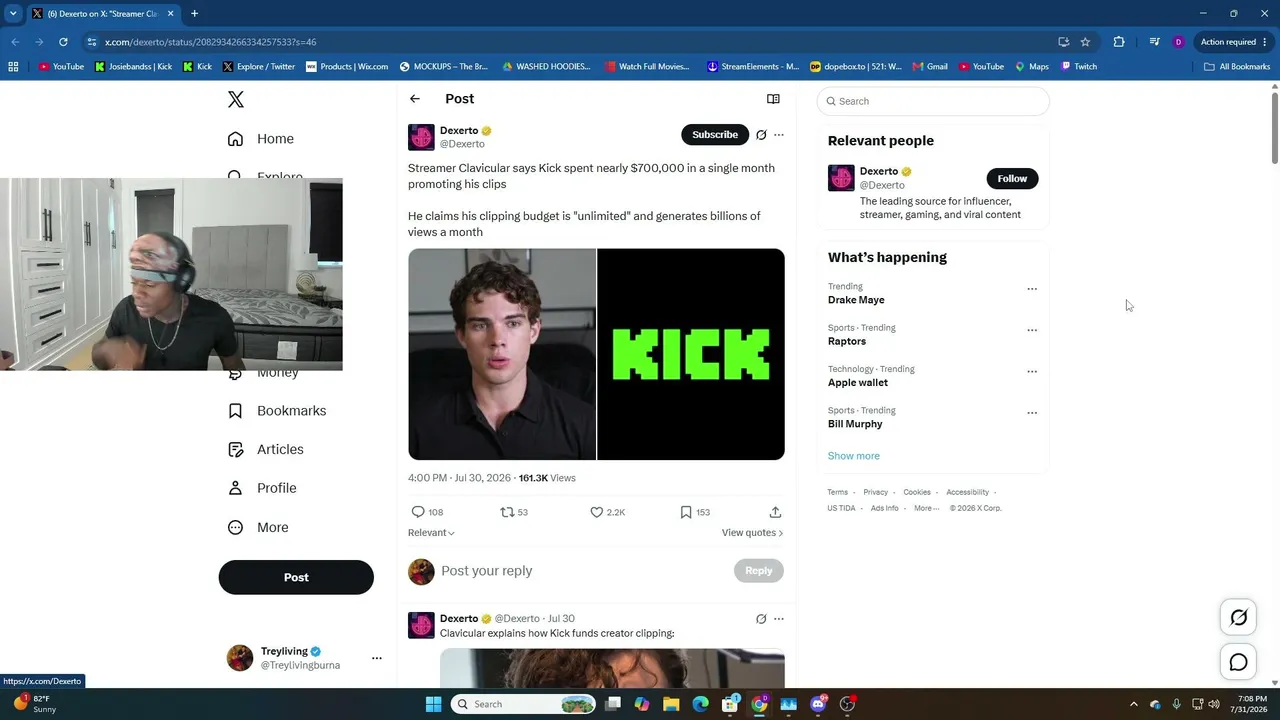
Task: Open the Chrome apps grid in bookmarks bar
Action: (13, 67)
